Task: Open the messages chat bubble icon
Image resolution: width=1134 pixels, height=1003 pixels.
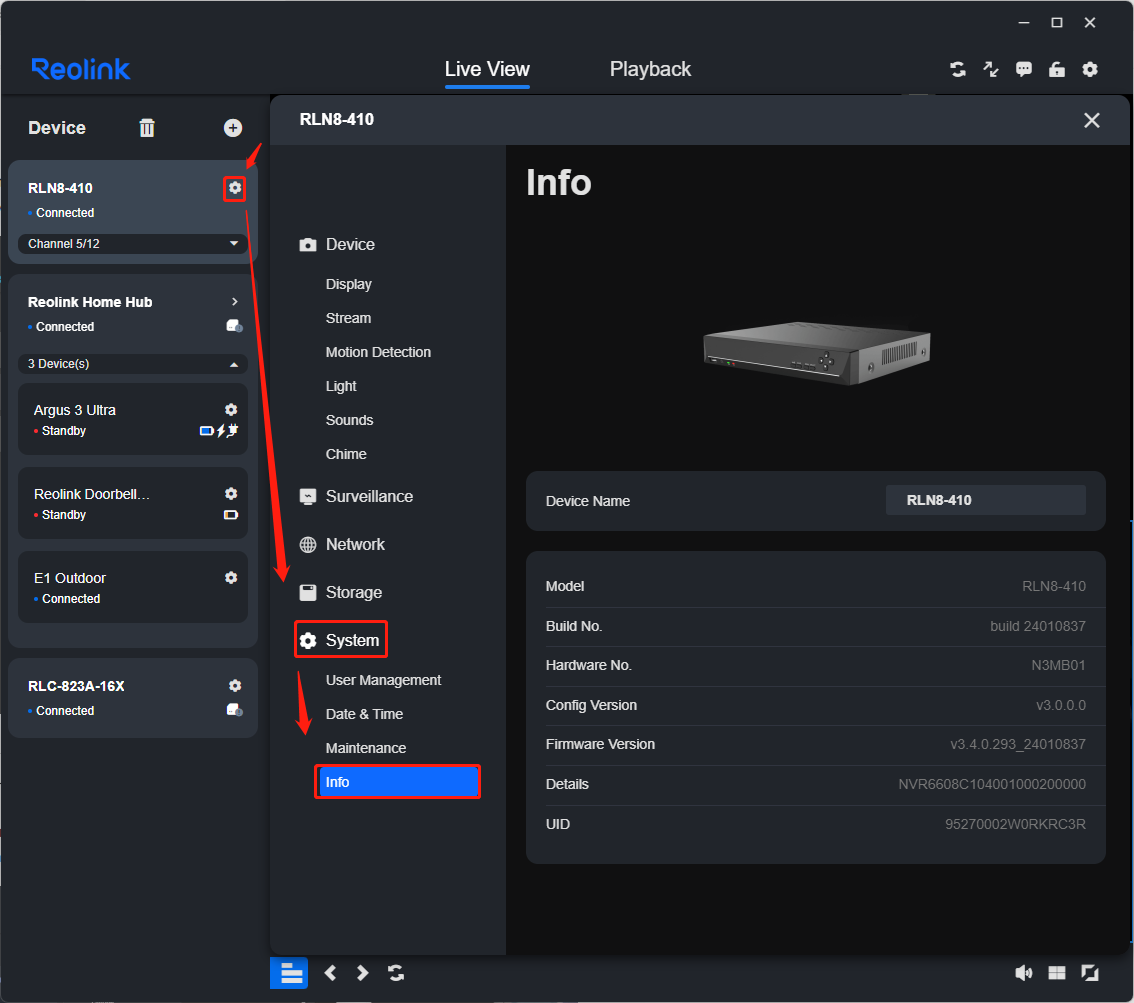Action: tap(1024, 69)
